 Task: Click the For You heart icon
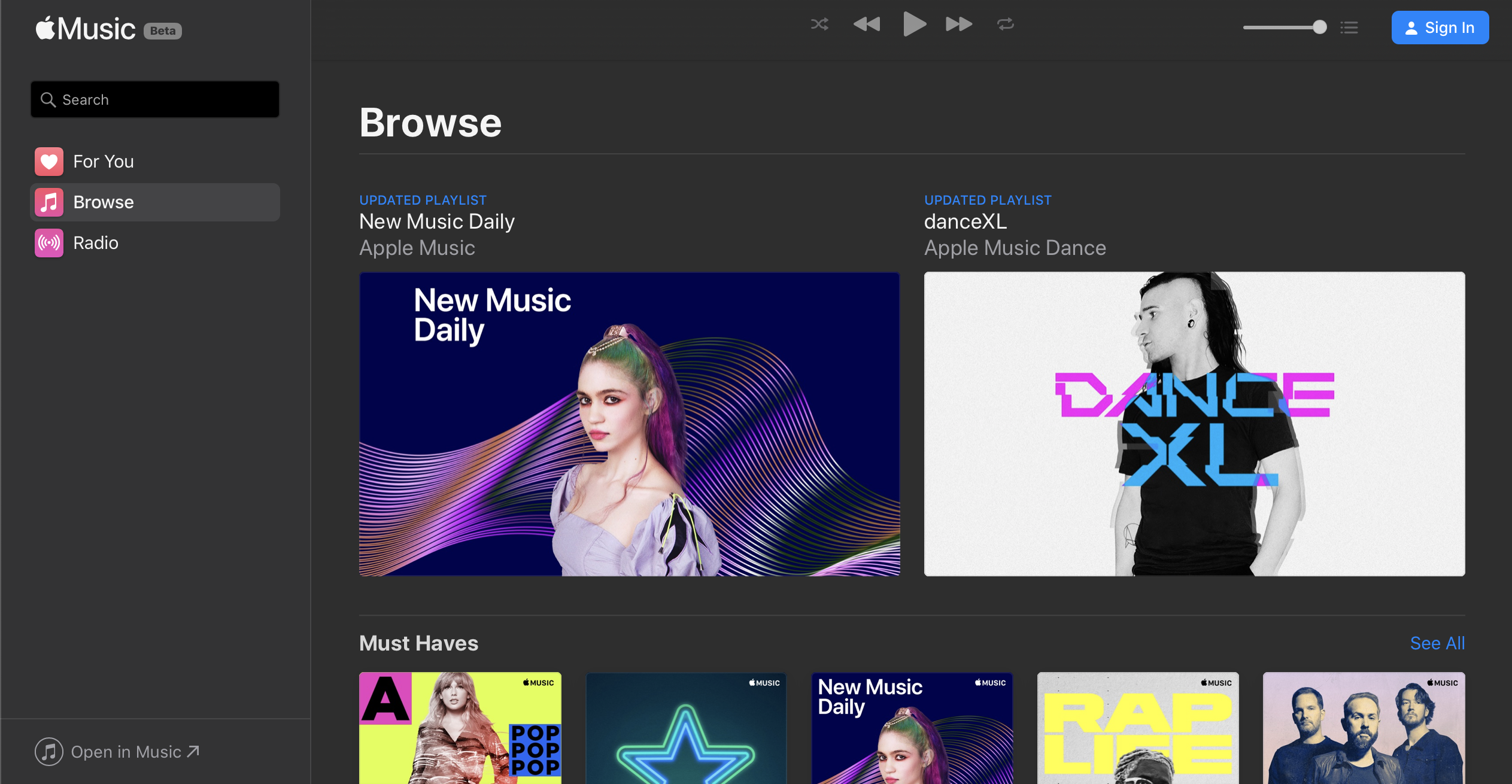click(x=49, y=162)
